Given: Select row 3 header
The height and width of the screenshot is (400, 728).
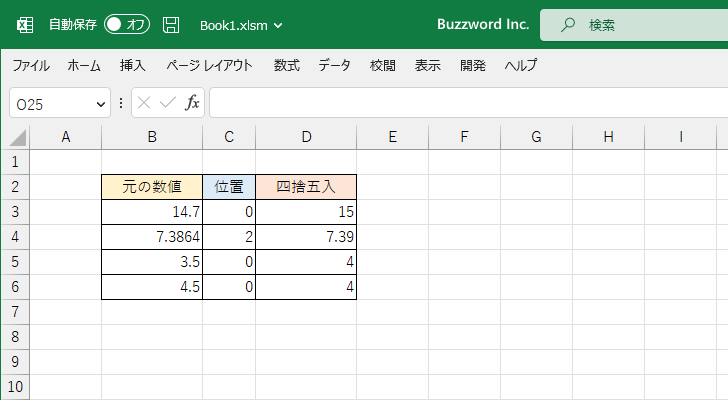Looking at the screenshot, I should pyautogui.click(x=15, y=212).
